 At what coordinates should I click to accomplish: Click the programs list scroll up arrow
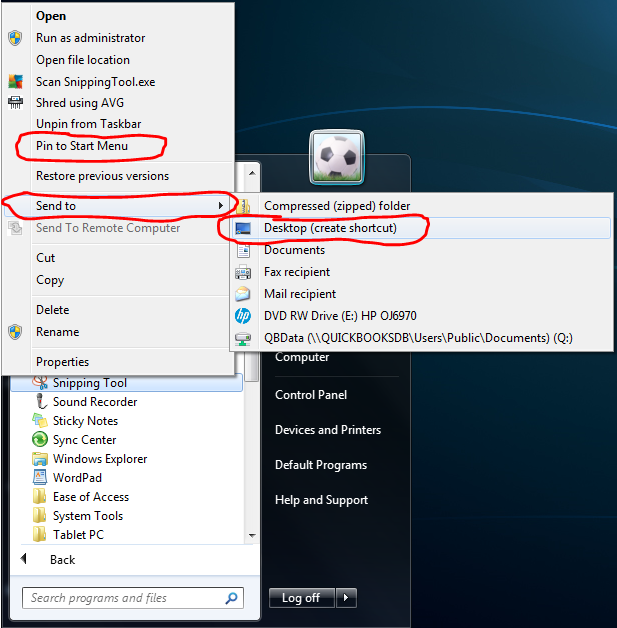(252, 173)
